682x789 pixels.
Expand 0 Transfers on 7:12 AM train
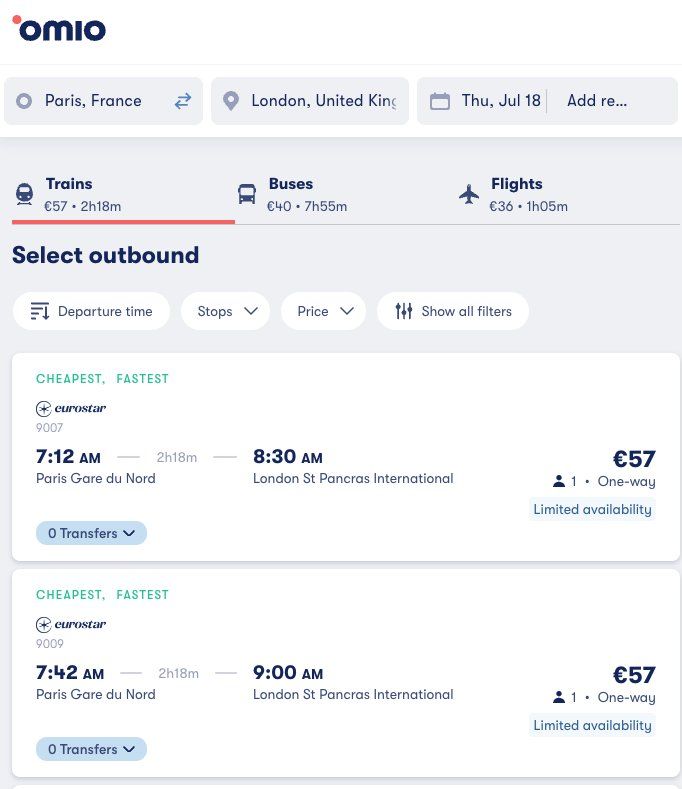coord(91,533)
